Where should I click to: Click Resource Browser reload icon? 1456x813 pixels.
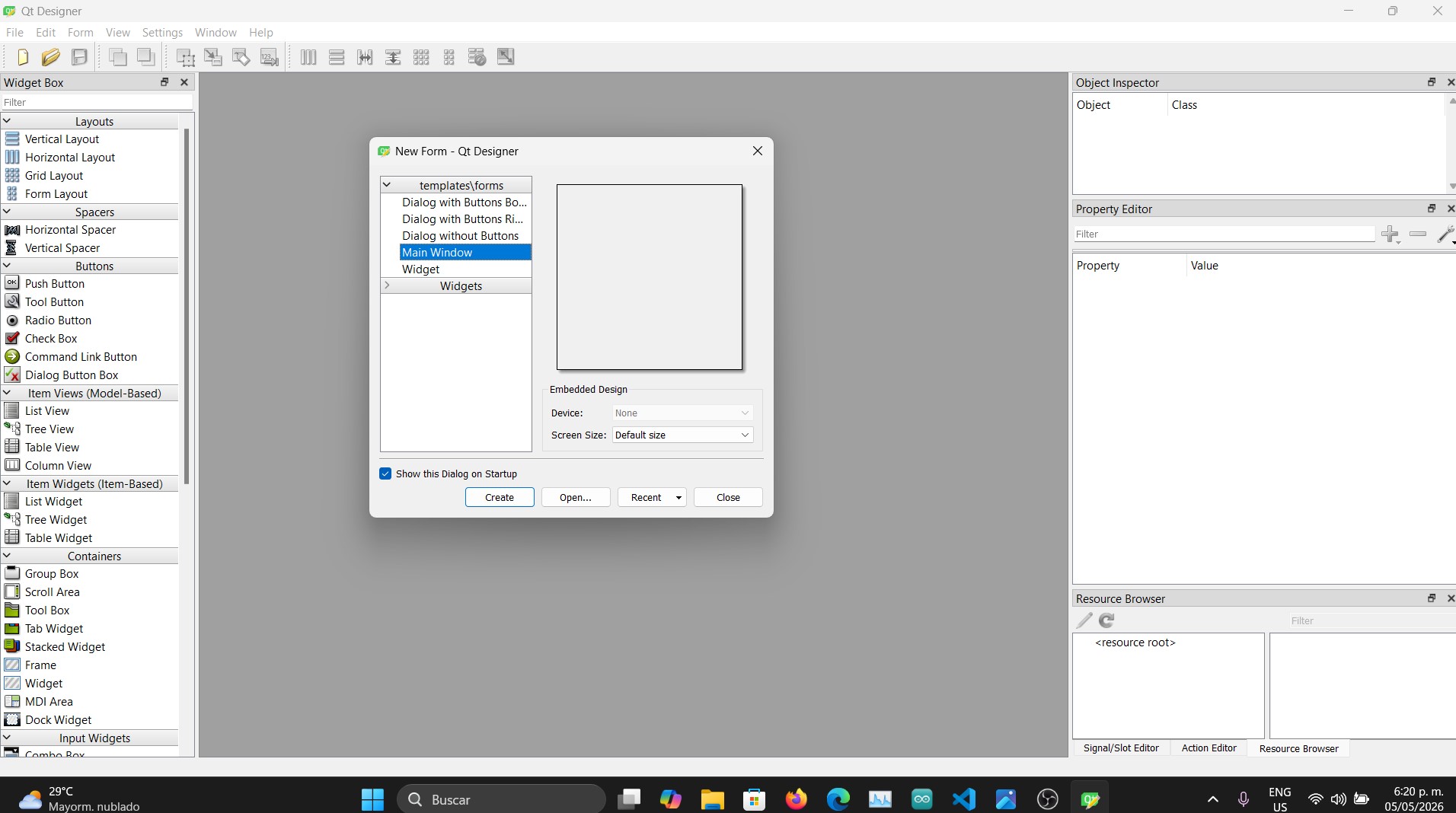click(1106, 621)
